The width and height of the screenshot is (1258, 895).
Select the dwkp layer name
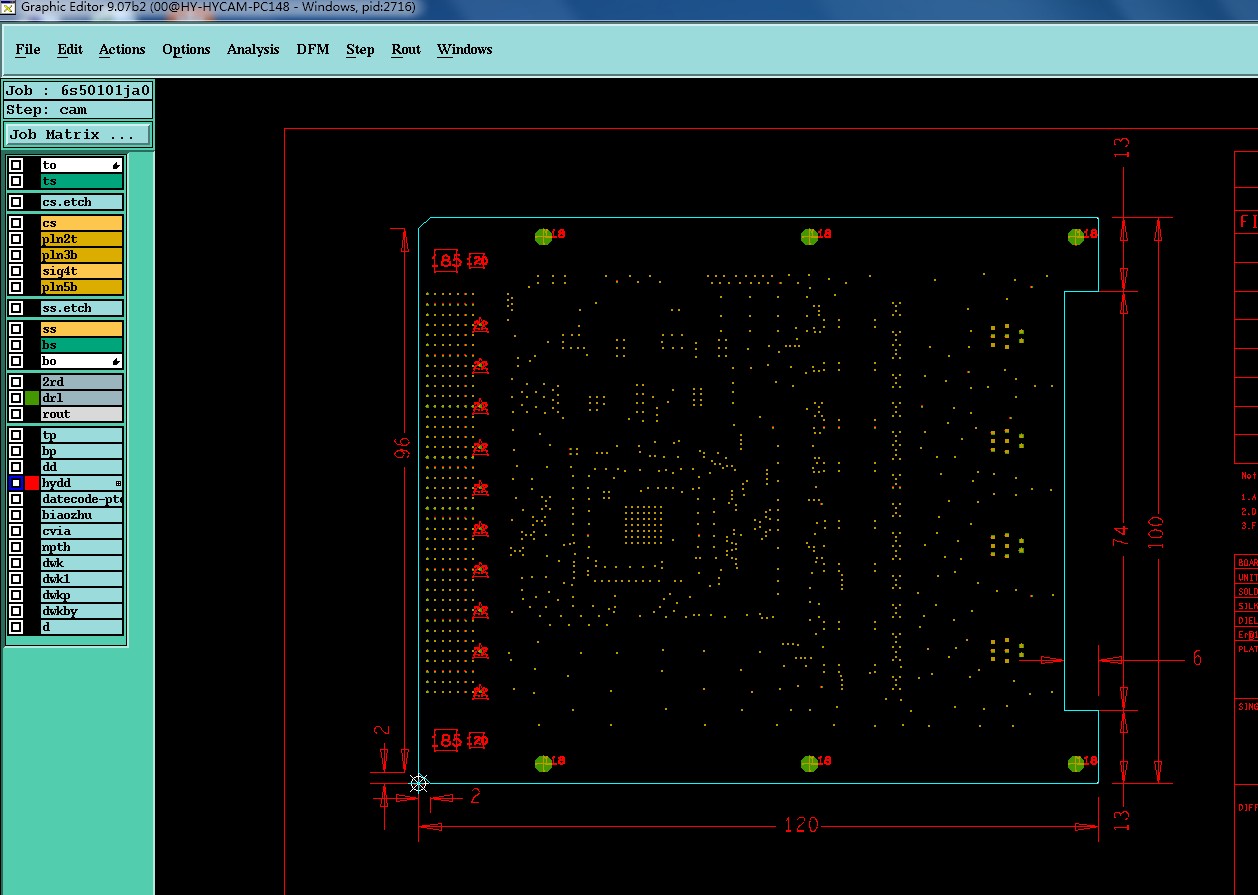(82, 595)
